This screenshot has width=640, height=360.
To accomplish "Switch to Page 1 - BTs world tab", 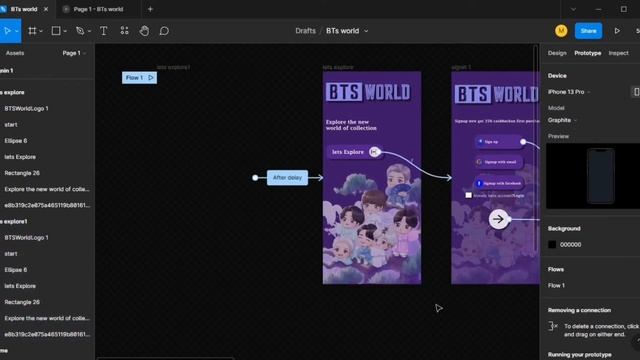I will point(98,9).
